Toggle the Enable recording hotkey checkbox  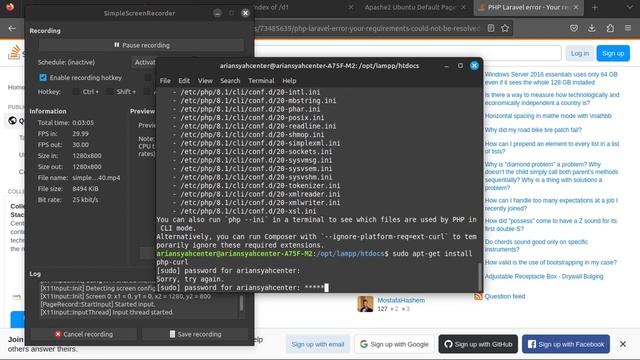(43, 78)
